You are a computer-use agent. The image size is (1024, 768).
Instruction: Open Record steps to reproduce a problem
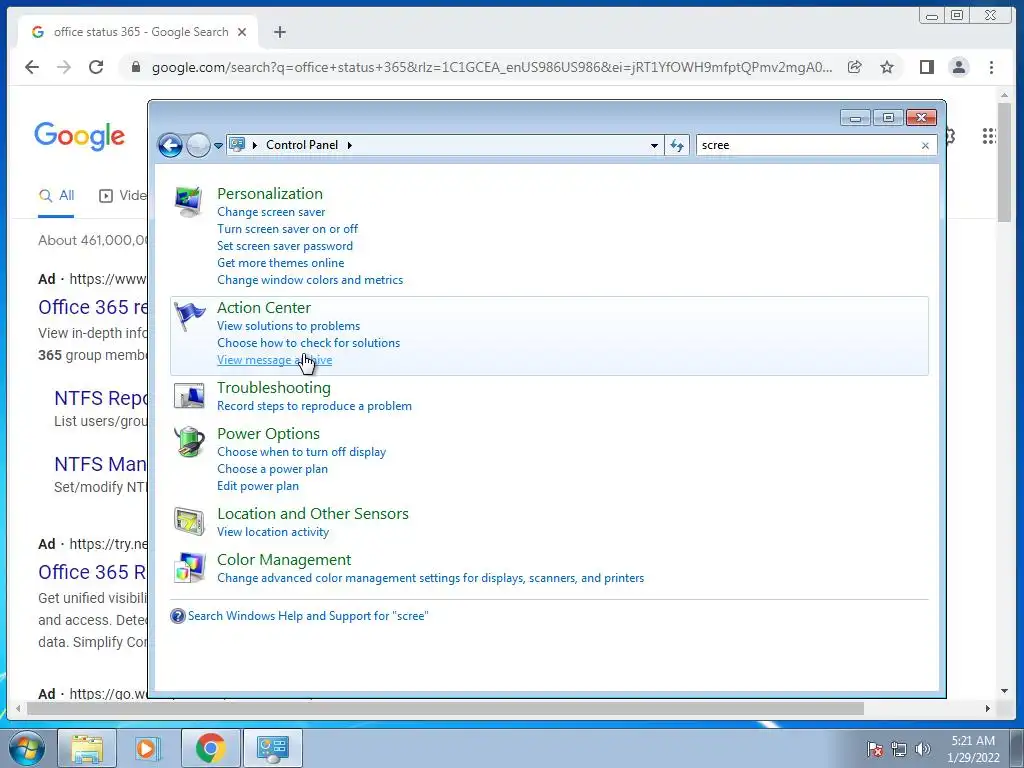click(x=314, y=406)
